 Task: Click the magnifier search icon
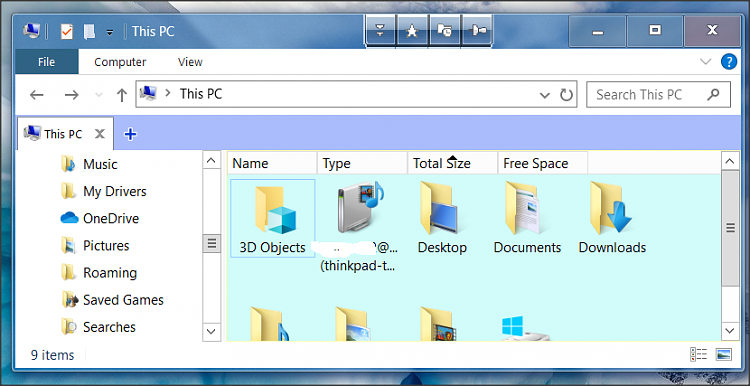(x=713, y=94)
